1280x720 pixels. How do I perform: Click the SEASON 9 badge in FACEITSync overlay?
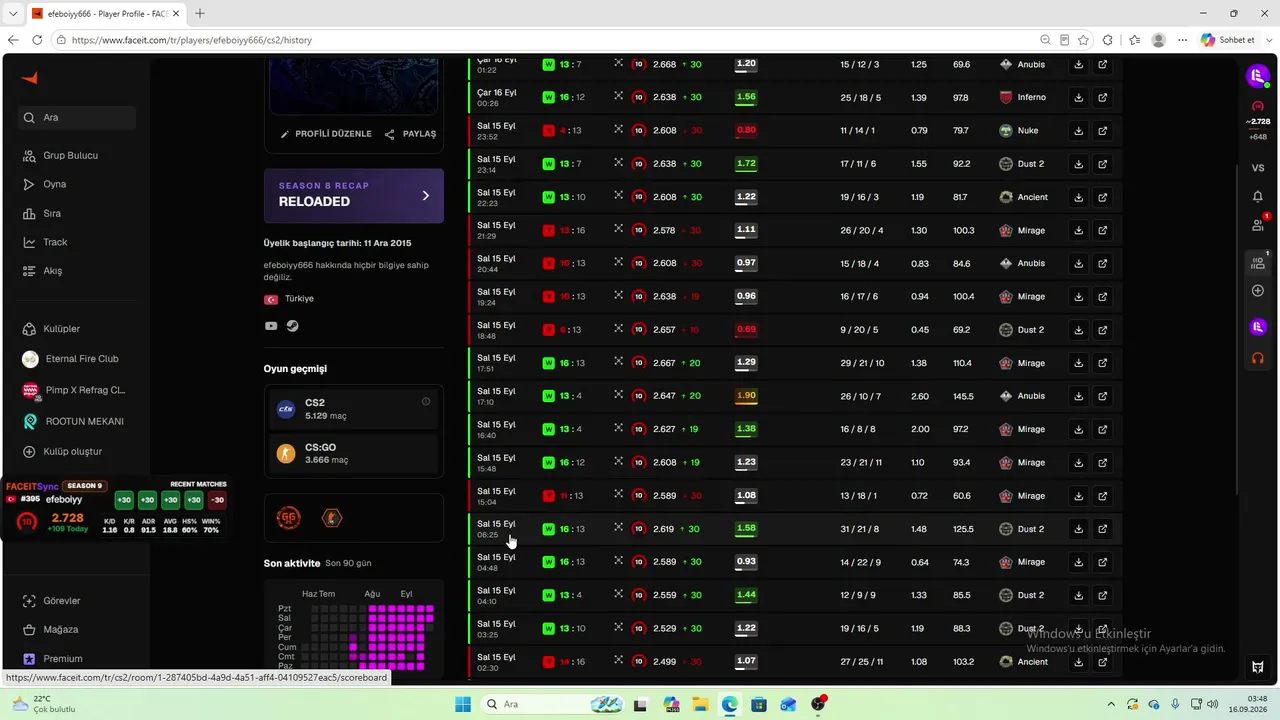point(85,486)
